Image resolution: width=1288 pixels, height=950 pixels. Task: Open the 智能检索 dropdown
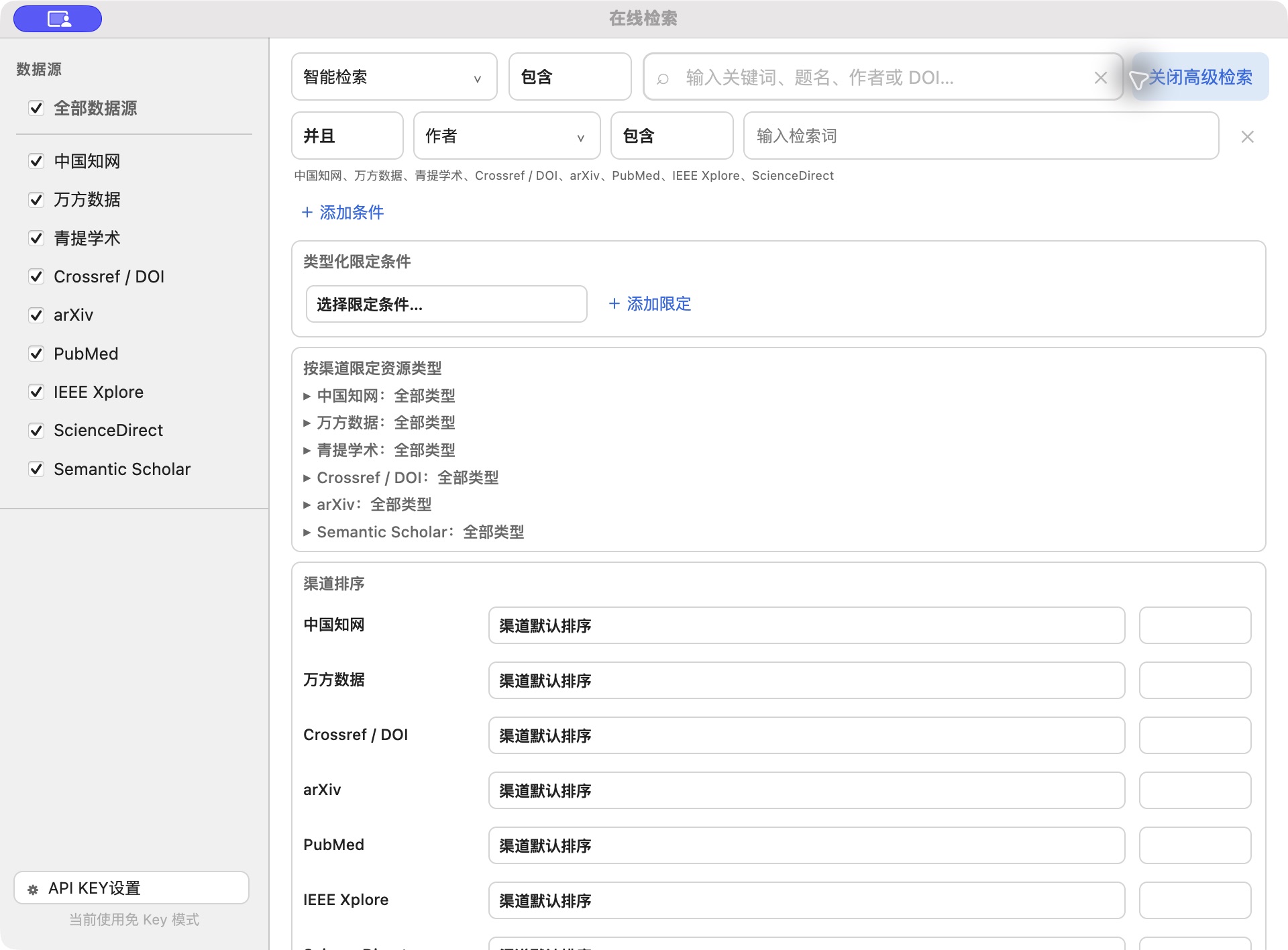pos(394,76)
